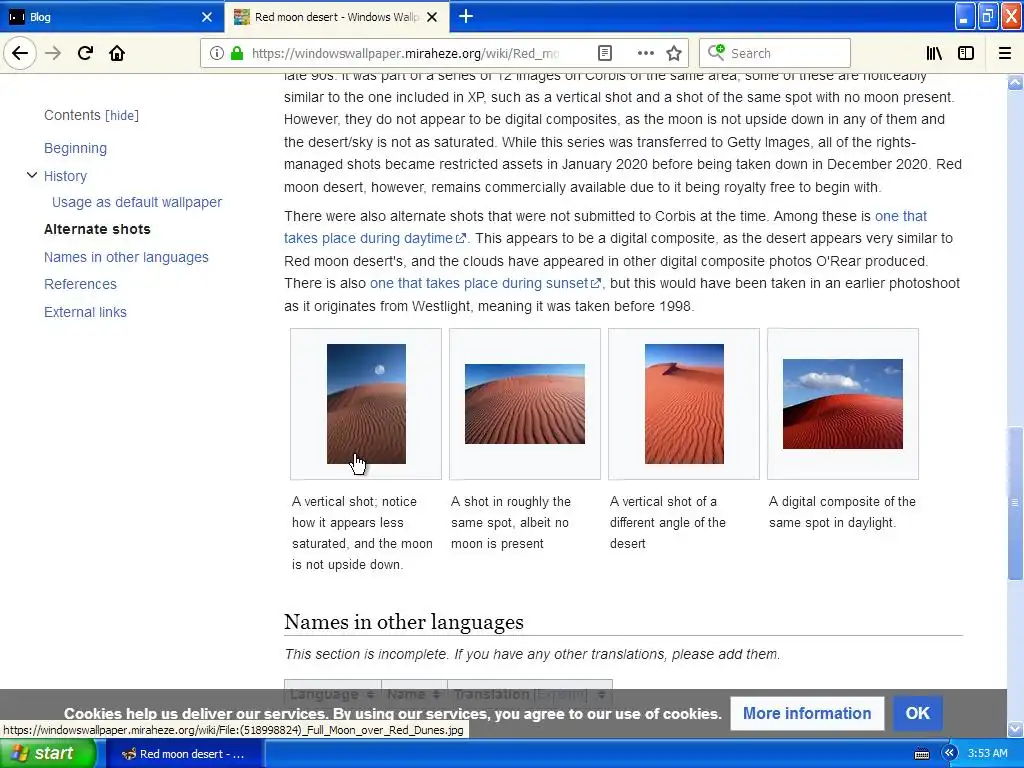Screen dimensions: 1024x768
Task: Open vertical shot with moon thumbnail
Action: click(x=366, y=404)
